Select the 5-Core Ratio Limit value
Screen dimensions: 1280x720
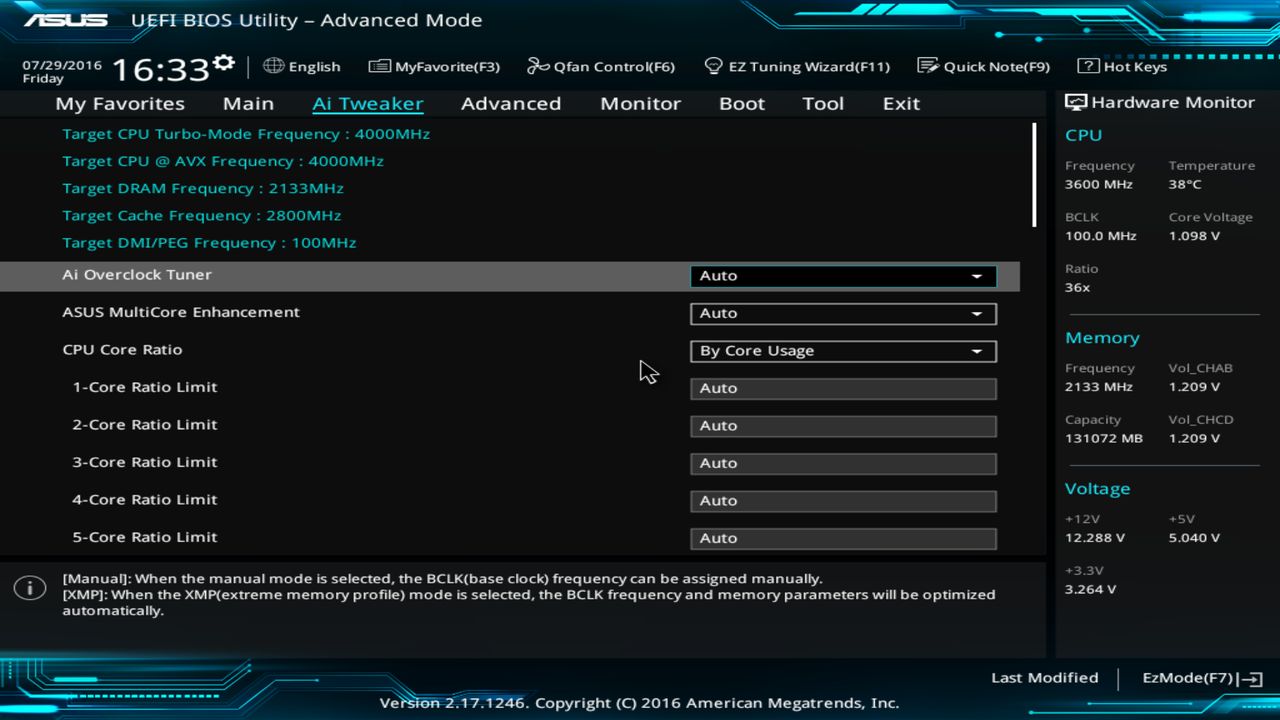coord(843,538)
